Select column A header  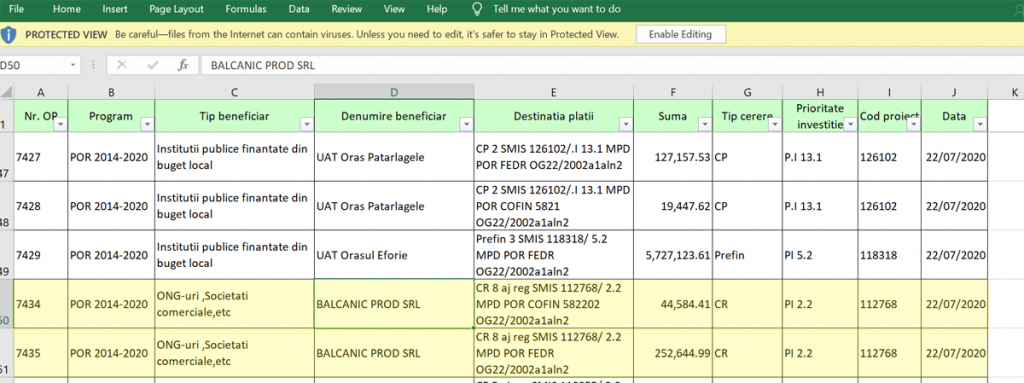click(41, 92)
